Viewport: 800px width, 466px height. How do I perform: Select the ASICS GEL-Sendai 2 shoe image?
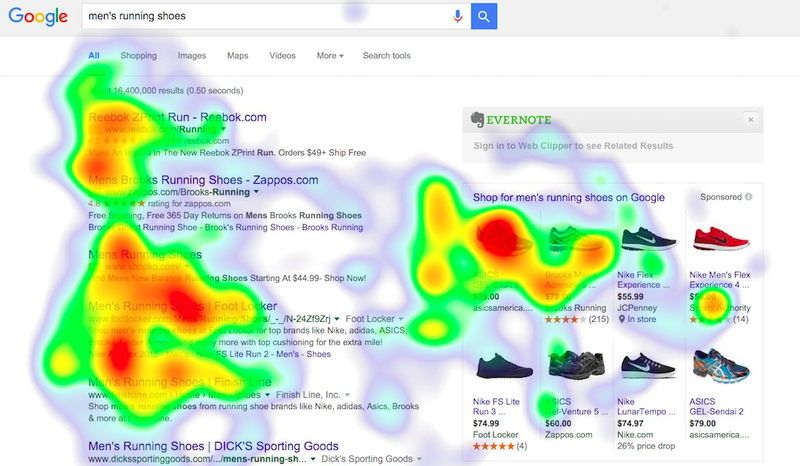coord(721,365)
